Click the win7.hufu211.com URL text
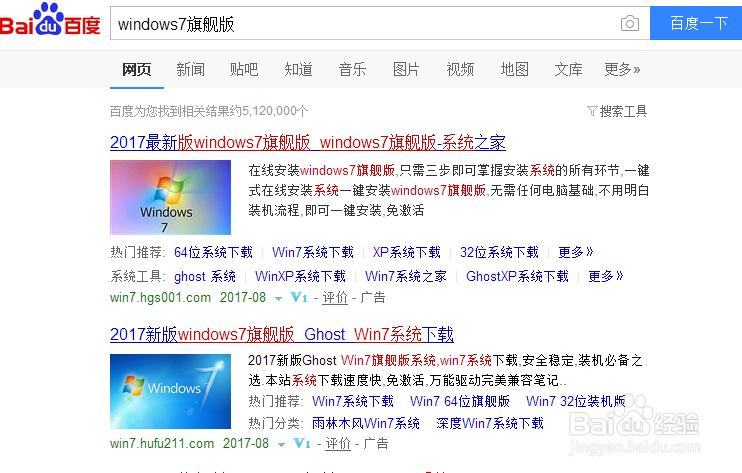The image size is (742, 473). (x=162, y=444)
